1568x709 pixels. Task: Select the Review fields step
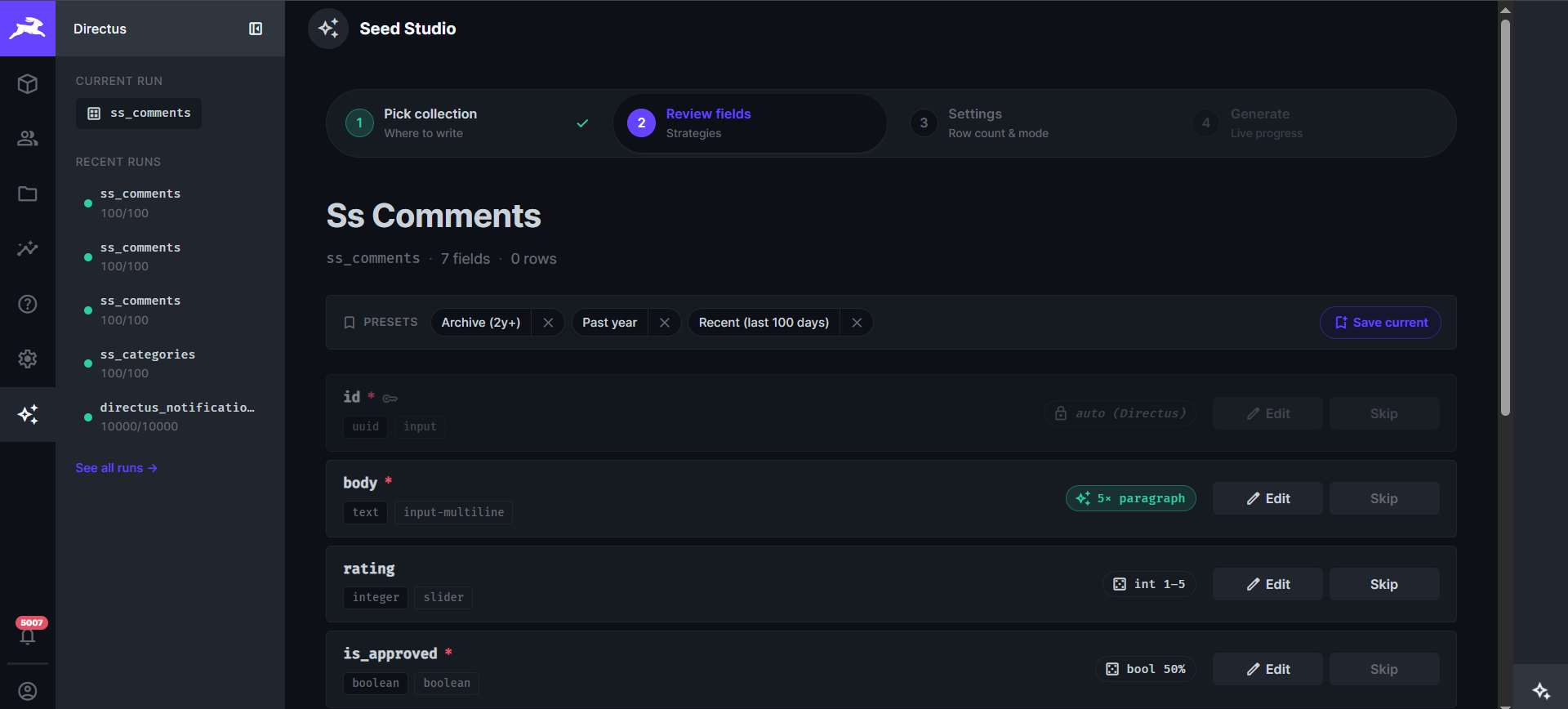(750, 123)
